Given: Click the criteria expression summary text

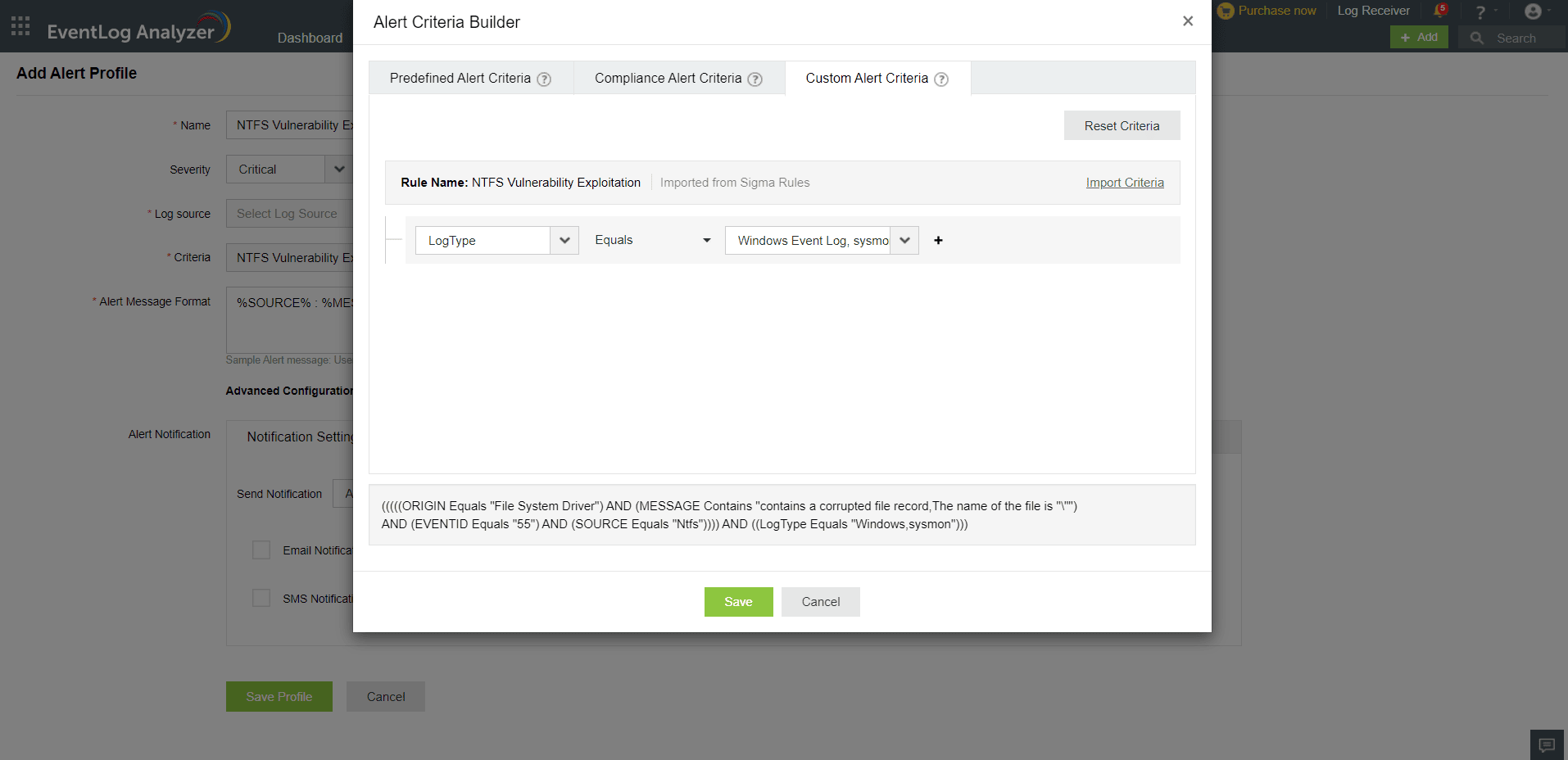Looking at the screenshot, I should (729, 515).
